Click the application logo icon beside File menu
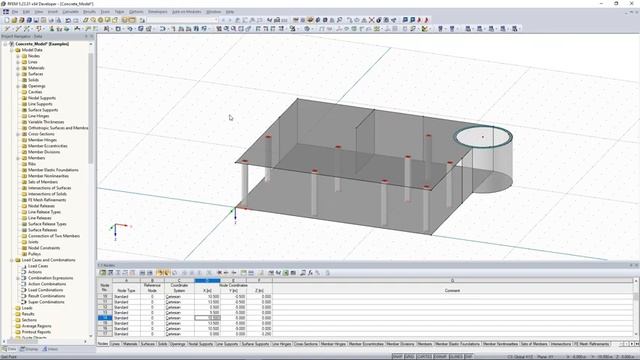Viewport: 640px width, 360px height. coord(6,12)
